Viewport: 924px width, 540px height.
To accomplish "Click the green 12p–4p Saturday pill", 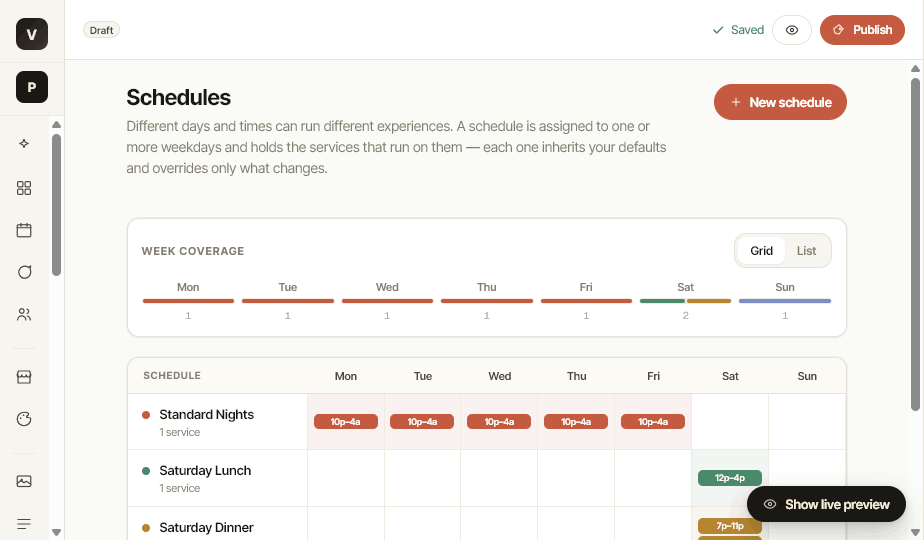I will click(x=730, y=478).
